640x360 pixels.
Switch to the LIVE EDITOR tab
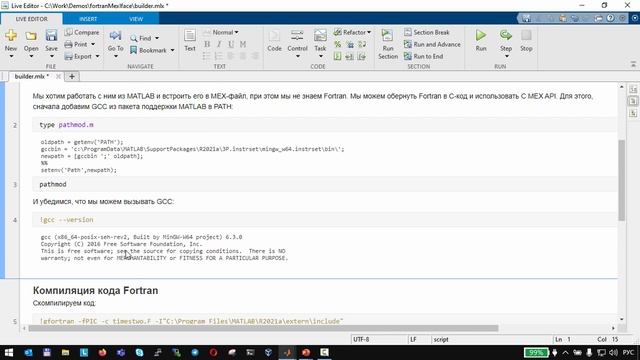tap(31, 19)
